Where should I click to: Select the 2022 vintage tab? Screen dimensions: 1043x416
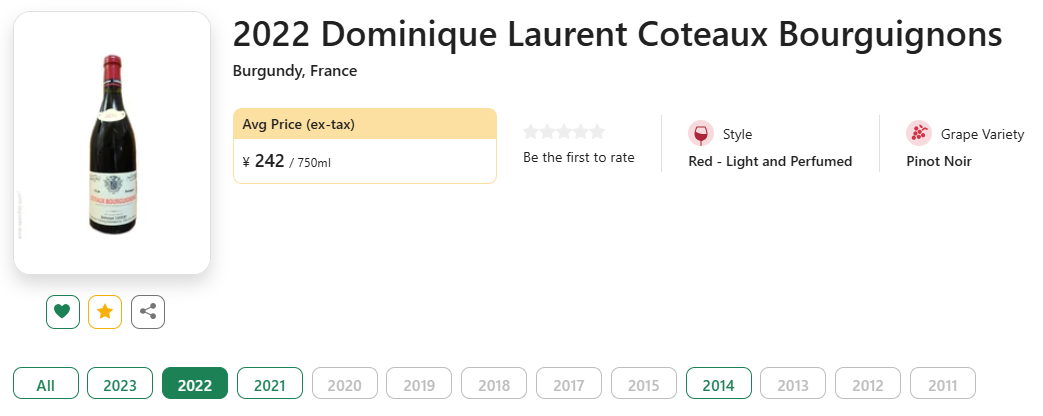click(195, 385)
